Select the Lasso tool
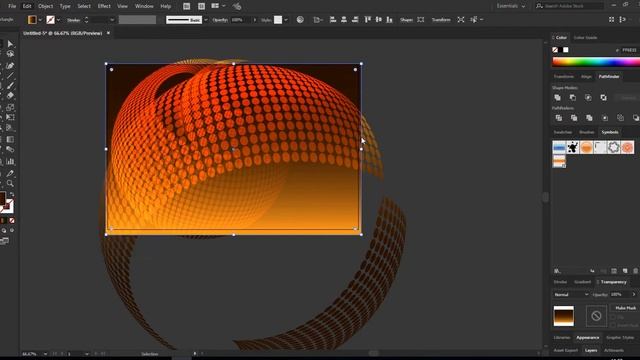 (10, 54)
